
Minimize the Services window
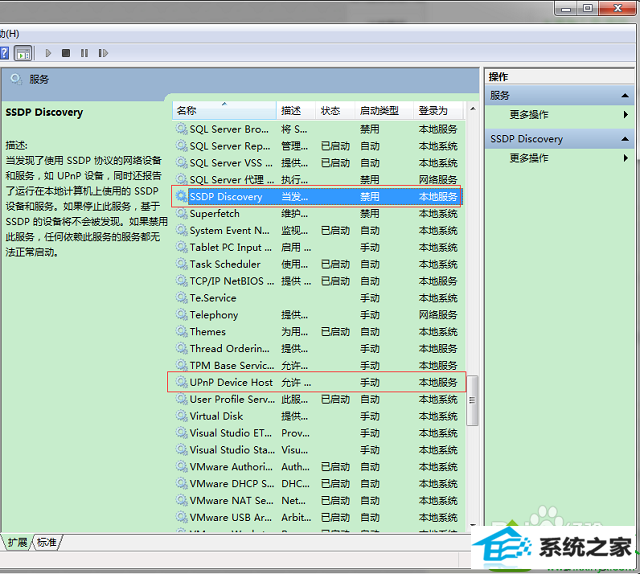click(566, 8)
